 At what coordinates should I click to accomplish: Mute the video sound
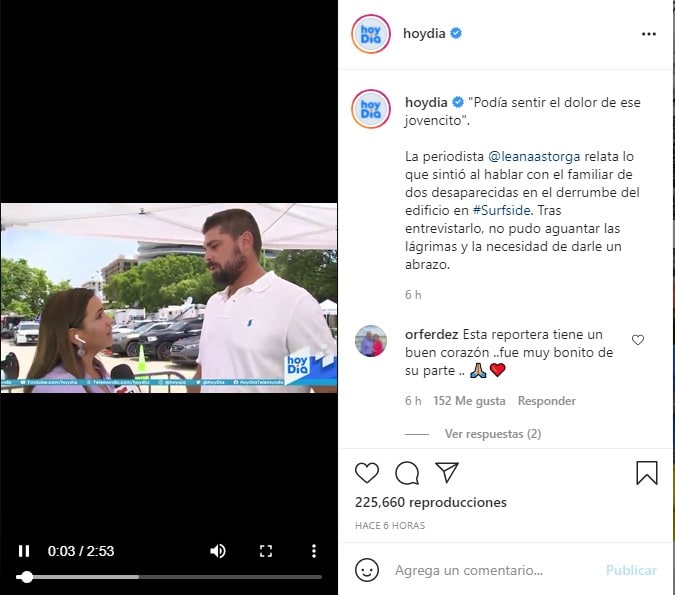point(218,551)
